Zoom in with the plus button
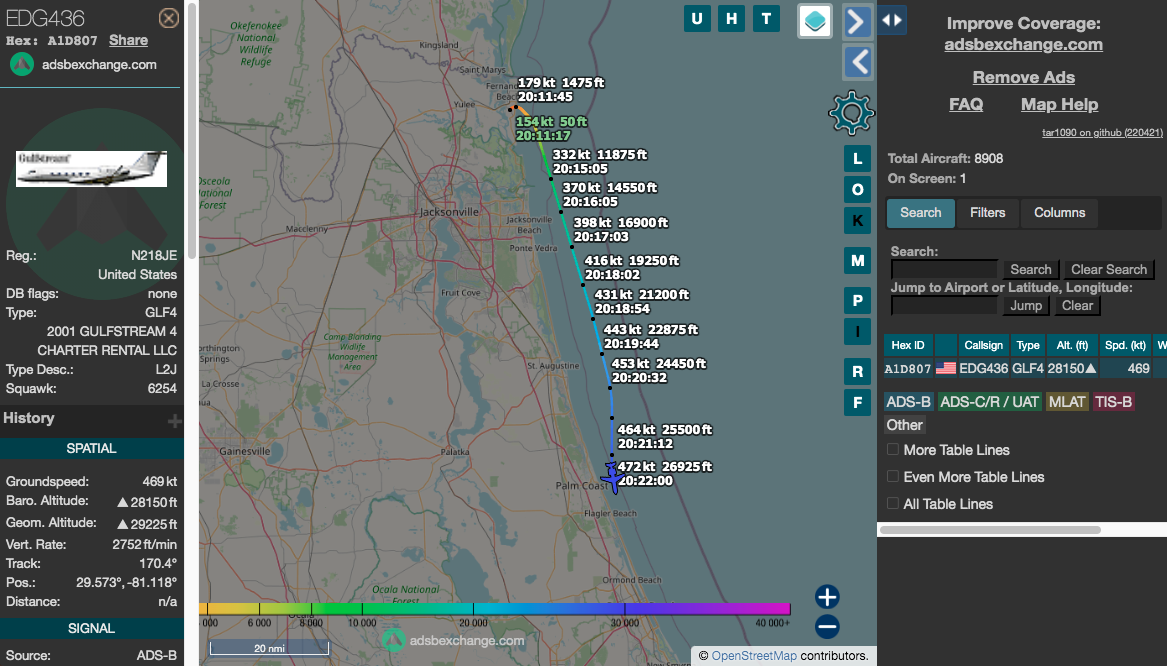Viewport: 1167px width, 666px height. coord(827,597)
